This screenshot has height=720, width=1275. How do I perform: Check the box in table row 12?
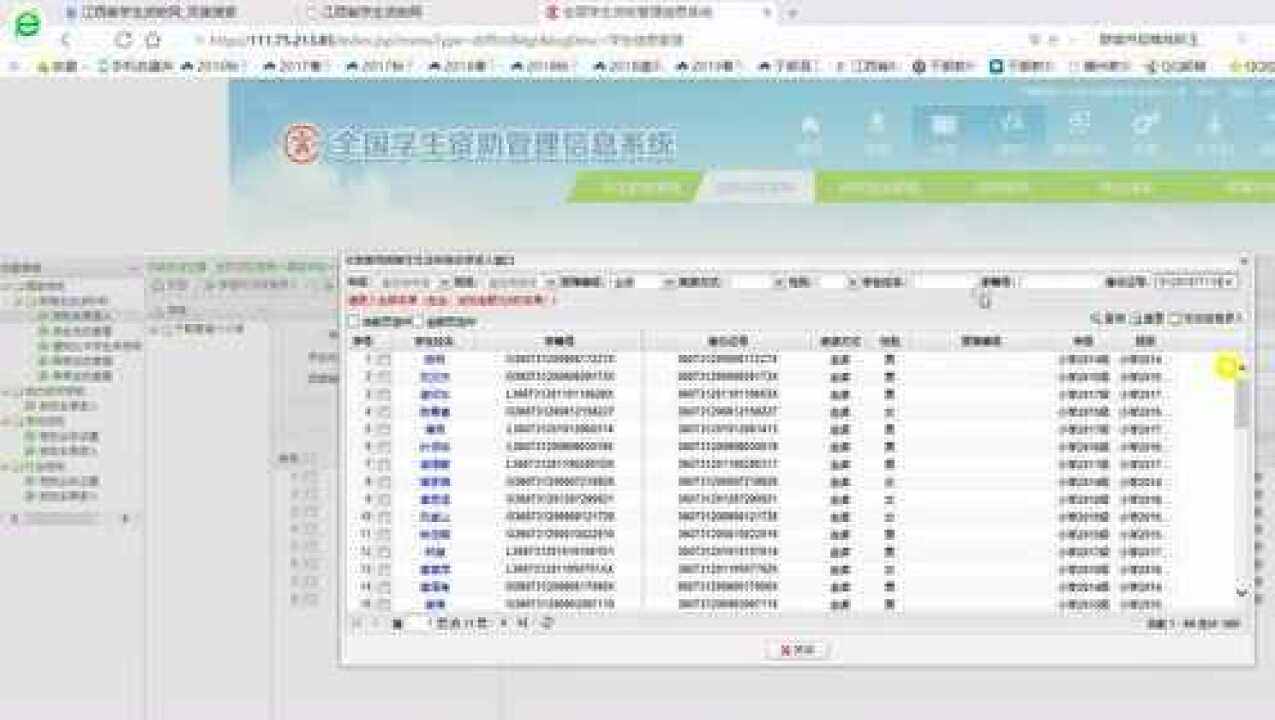pos(384,552)
